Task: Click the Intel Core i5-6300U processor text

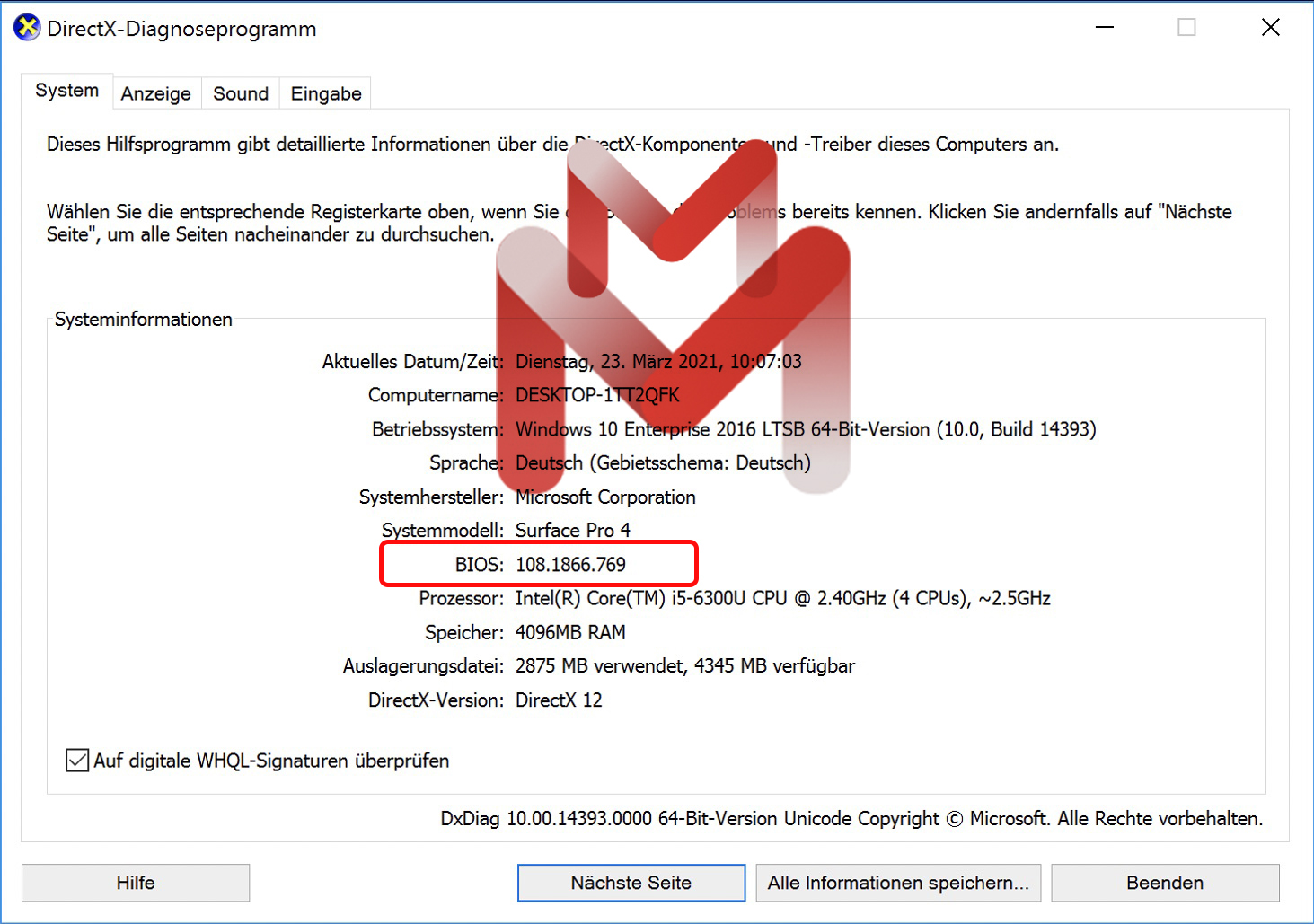Action: pyautogui.click(x=782, y=599)
